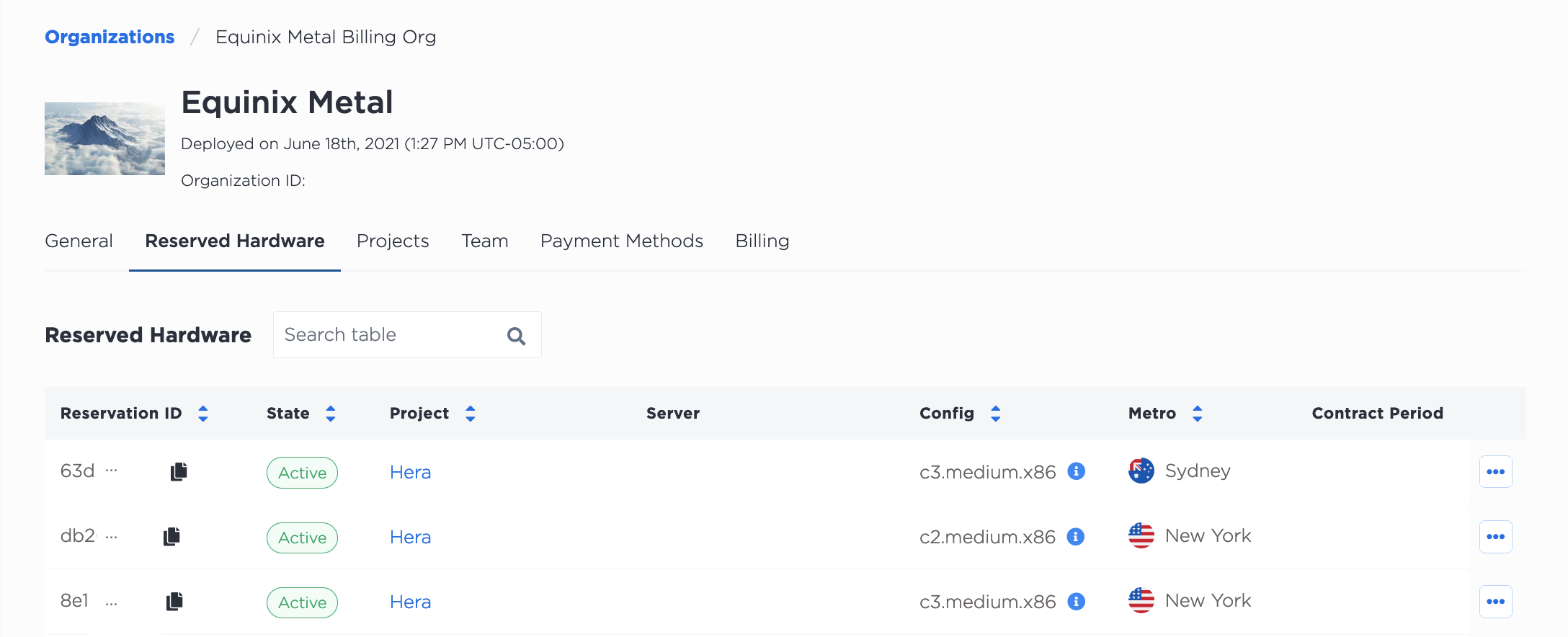The height and width of the screenshot is (637, 1568).
Task: Show info for c2.medium.x86 config
Action: 1075,537
